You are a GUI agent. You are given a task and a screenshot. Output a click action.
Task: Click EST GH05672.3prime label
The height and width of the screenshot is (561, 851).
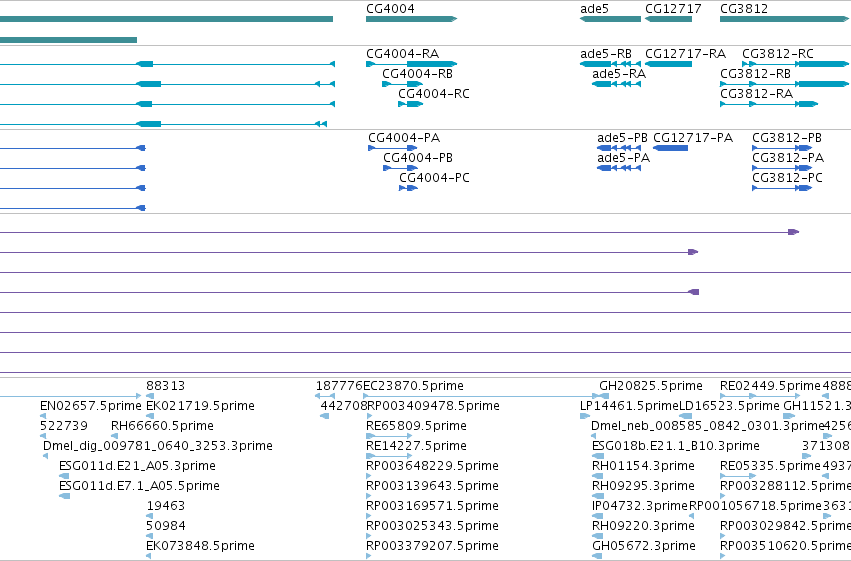[644, 546]
